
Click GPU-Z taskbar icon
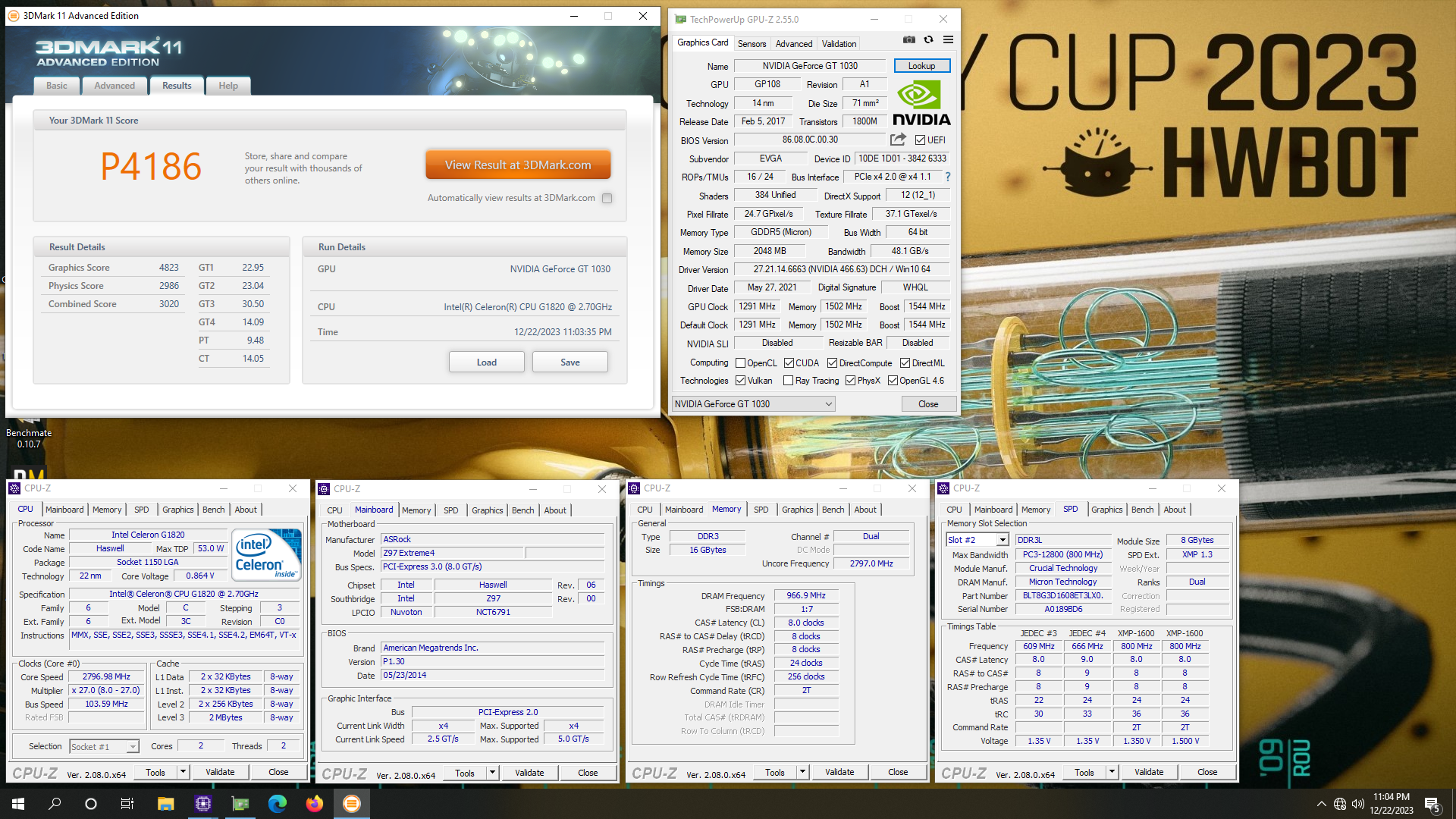coord(240,804)
